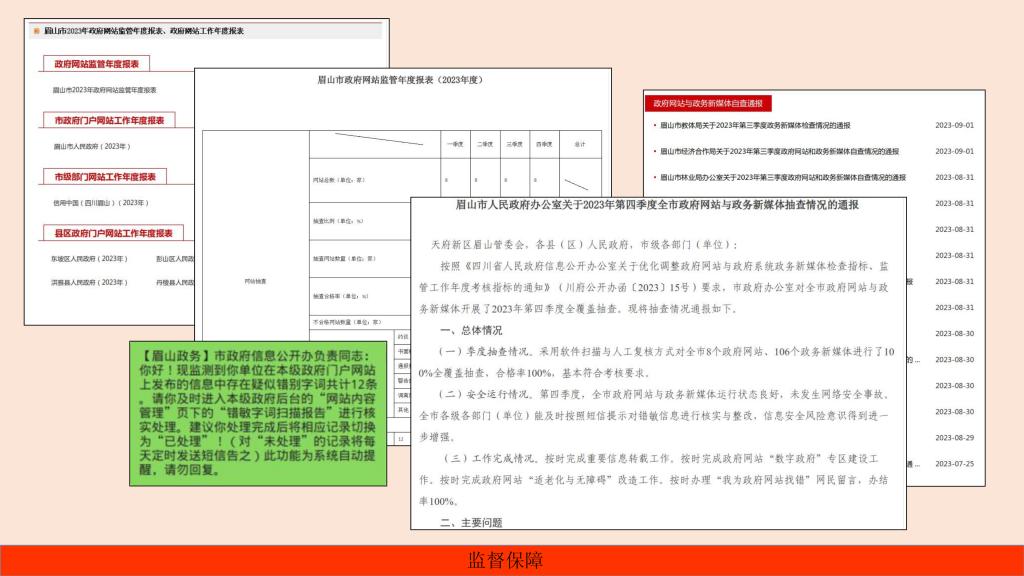The image size is (1024, 576).
Task: Open the 眉山市教体局 third-quarter new media inspection notice
Action: pos(755,125)
